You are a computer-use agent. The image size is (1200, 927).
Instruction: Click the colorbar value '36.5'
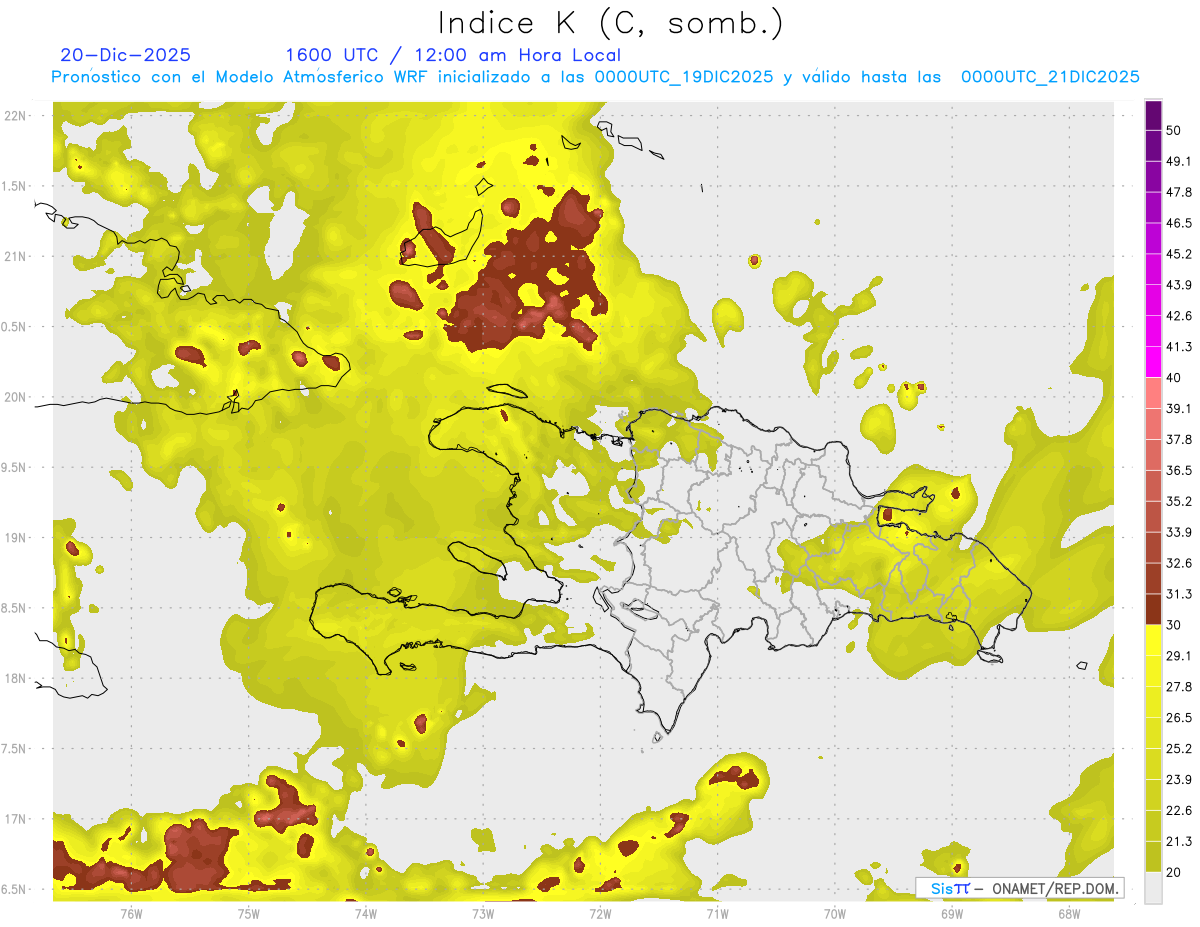pyautogui.click(x=1179, y=471)
